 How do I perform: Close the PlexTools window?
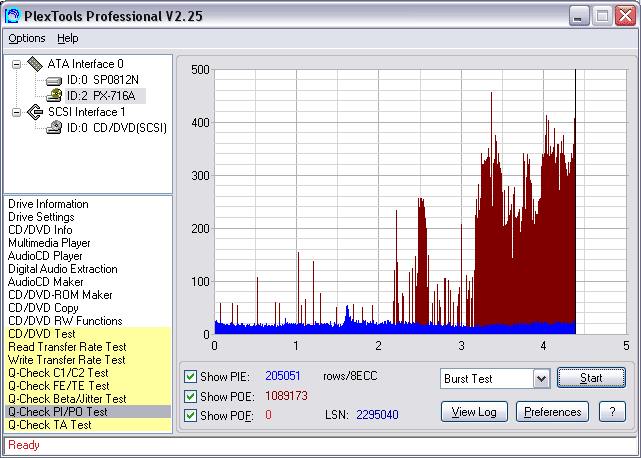(x=626, y=16)
